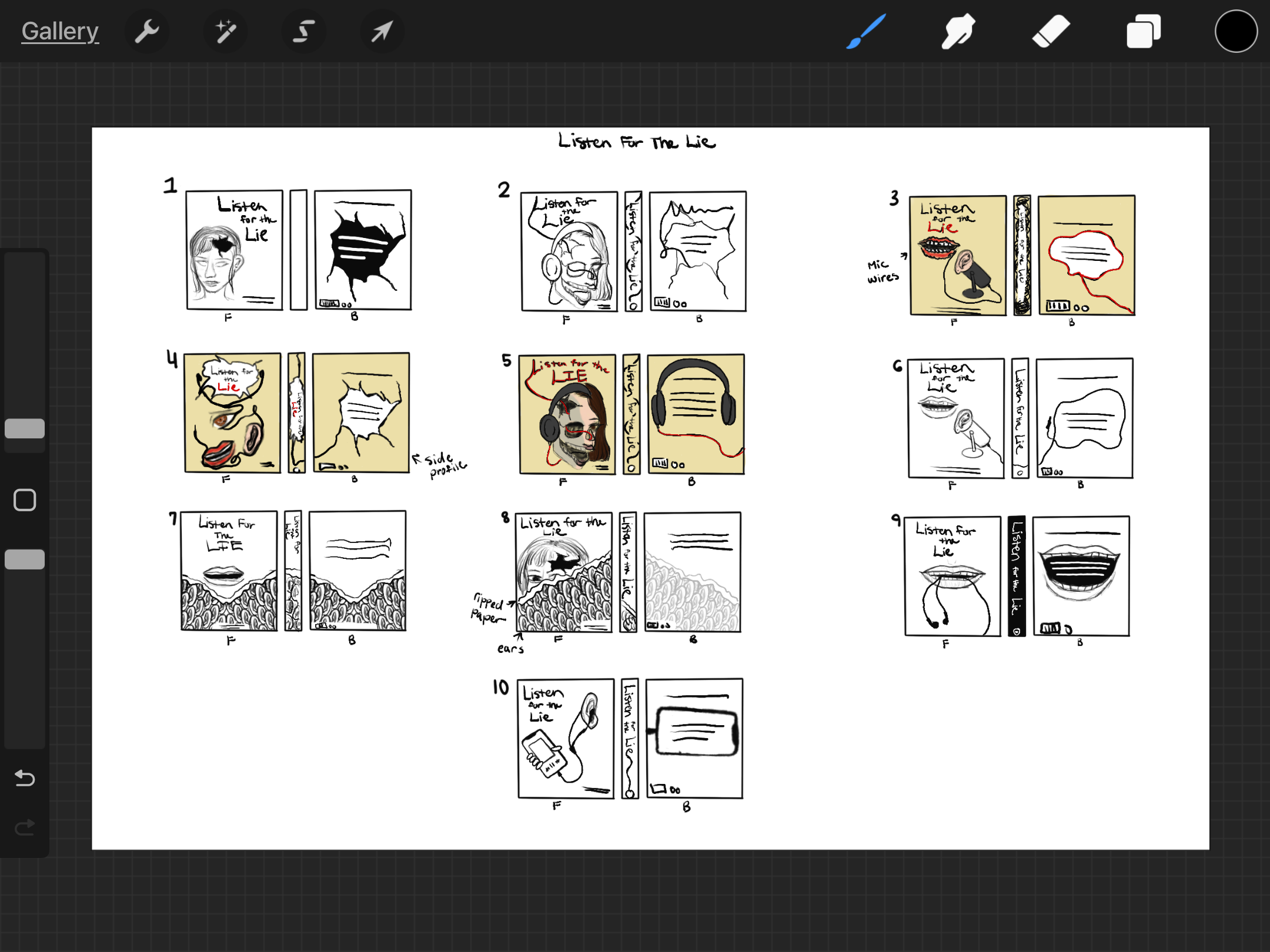
Task: Select the Brush paint tool
Action: 865,31
